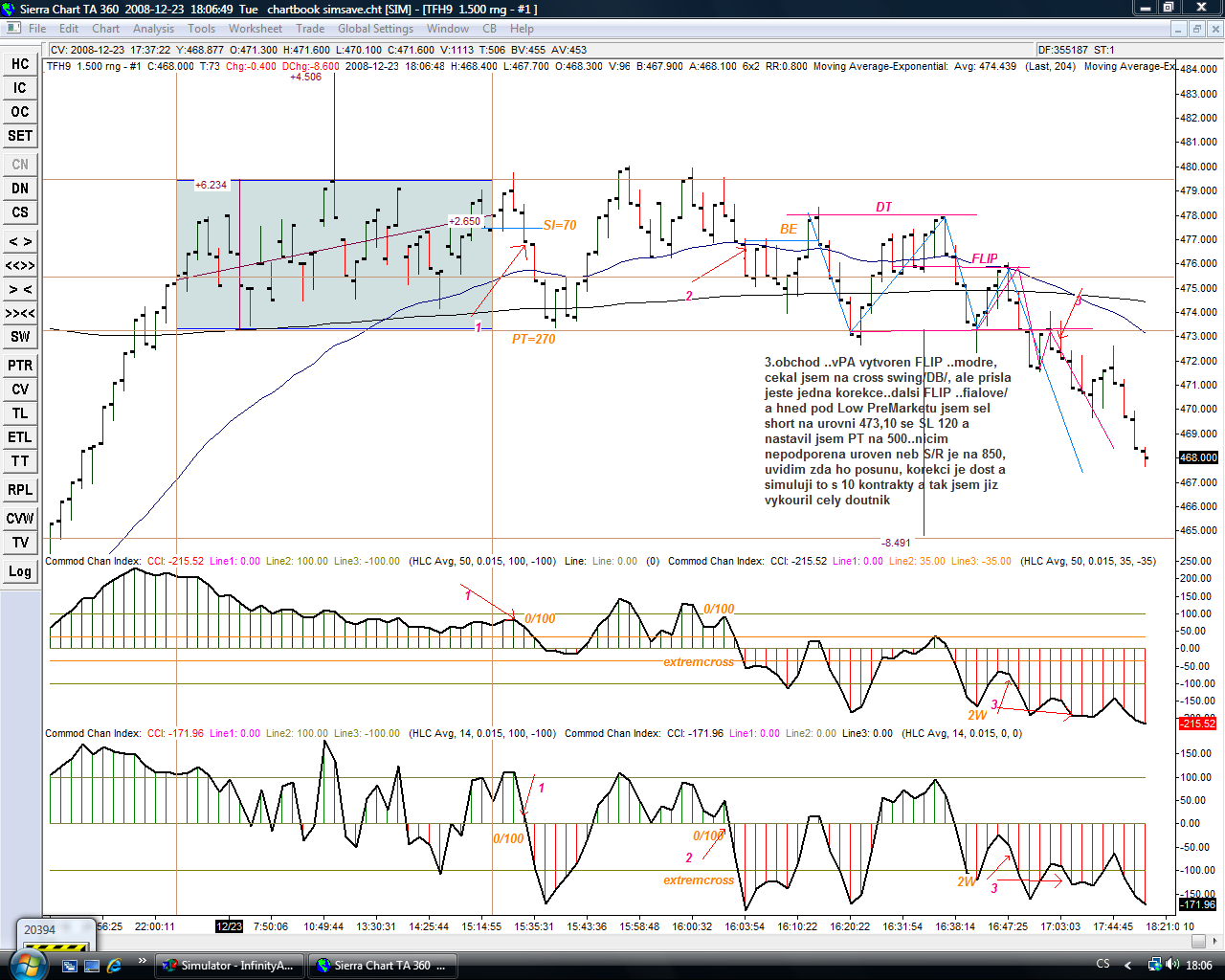The height and width of the screenshot is (980, 1225).
Task: Click the BE annotation on the chart
Action: 789,229
